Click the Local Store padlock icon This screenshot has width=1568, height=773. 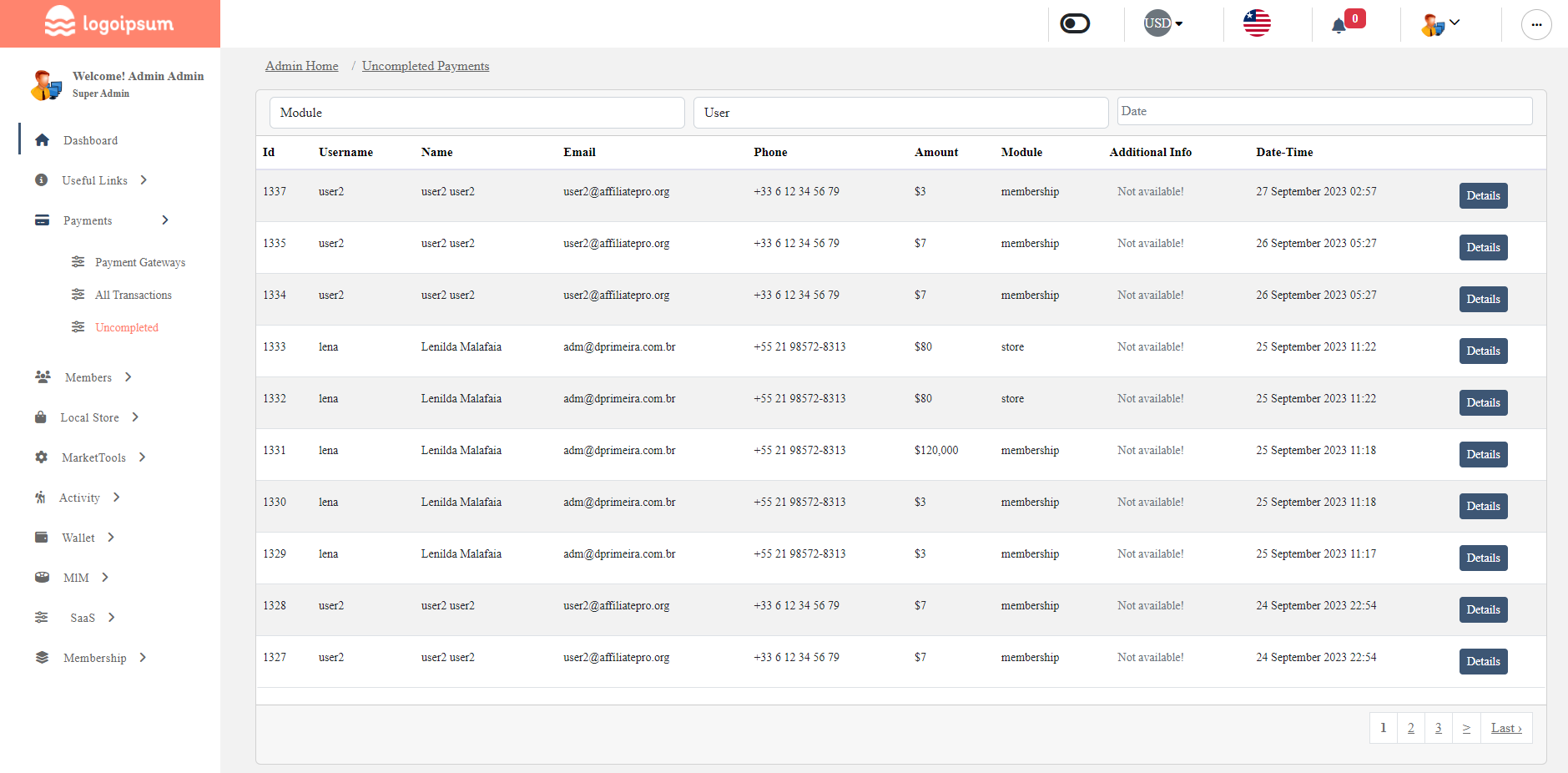41,417
